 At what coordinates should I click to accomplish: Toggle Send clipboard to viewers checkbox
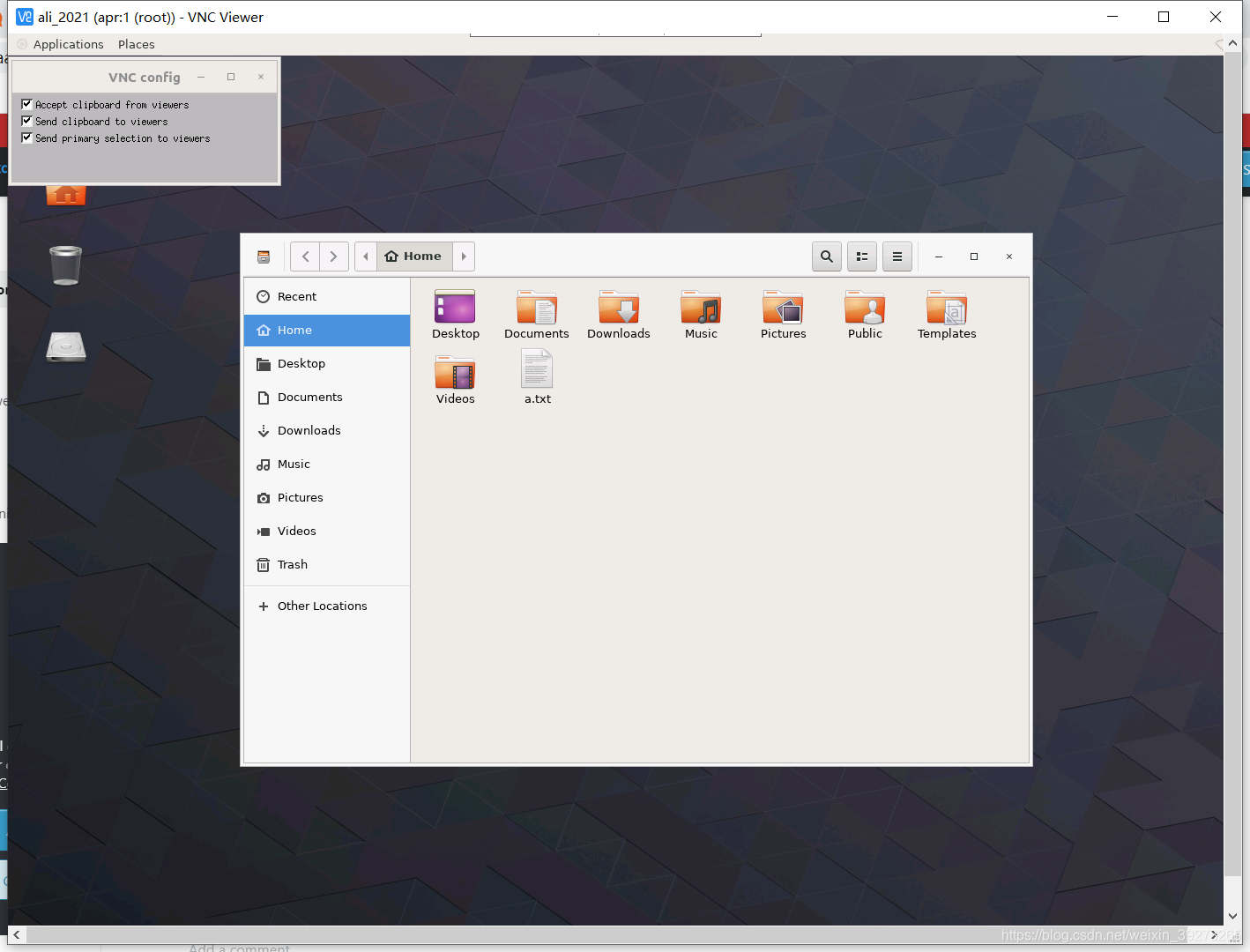[x=26, y=121]
